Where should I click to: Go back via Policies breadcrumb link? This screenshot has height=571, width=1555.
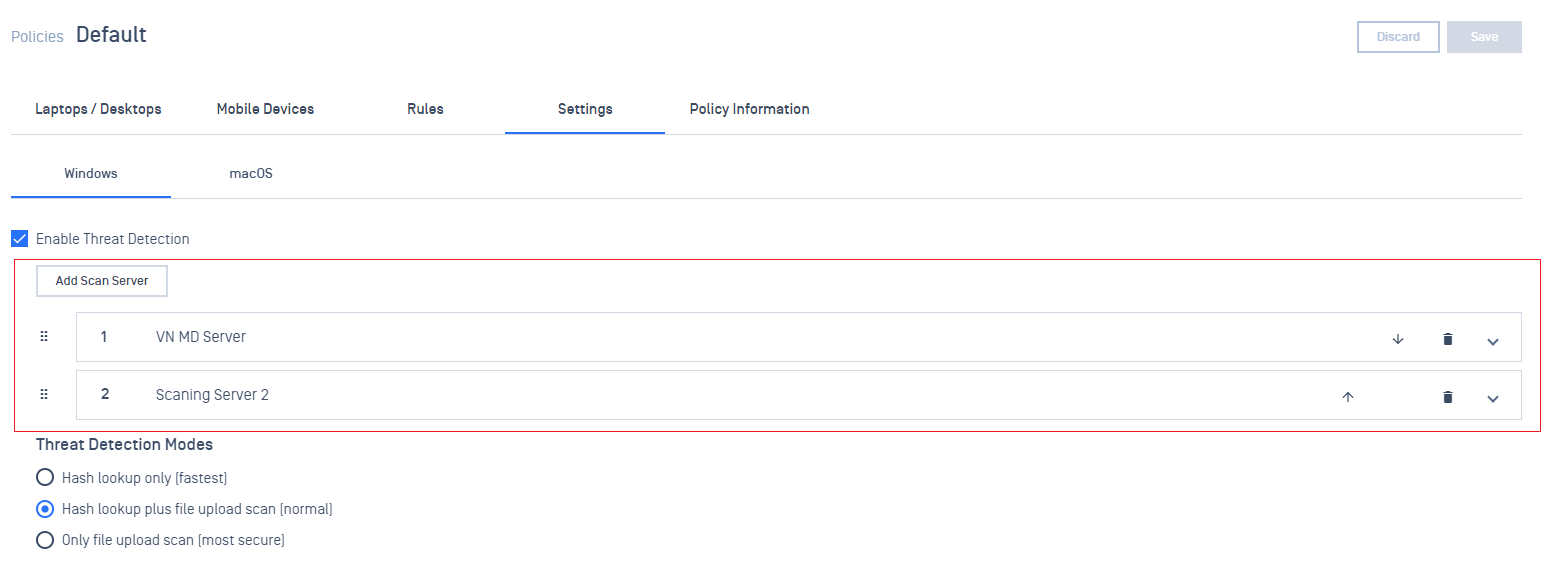pyautogui.click(x=37, y=36)
